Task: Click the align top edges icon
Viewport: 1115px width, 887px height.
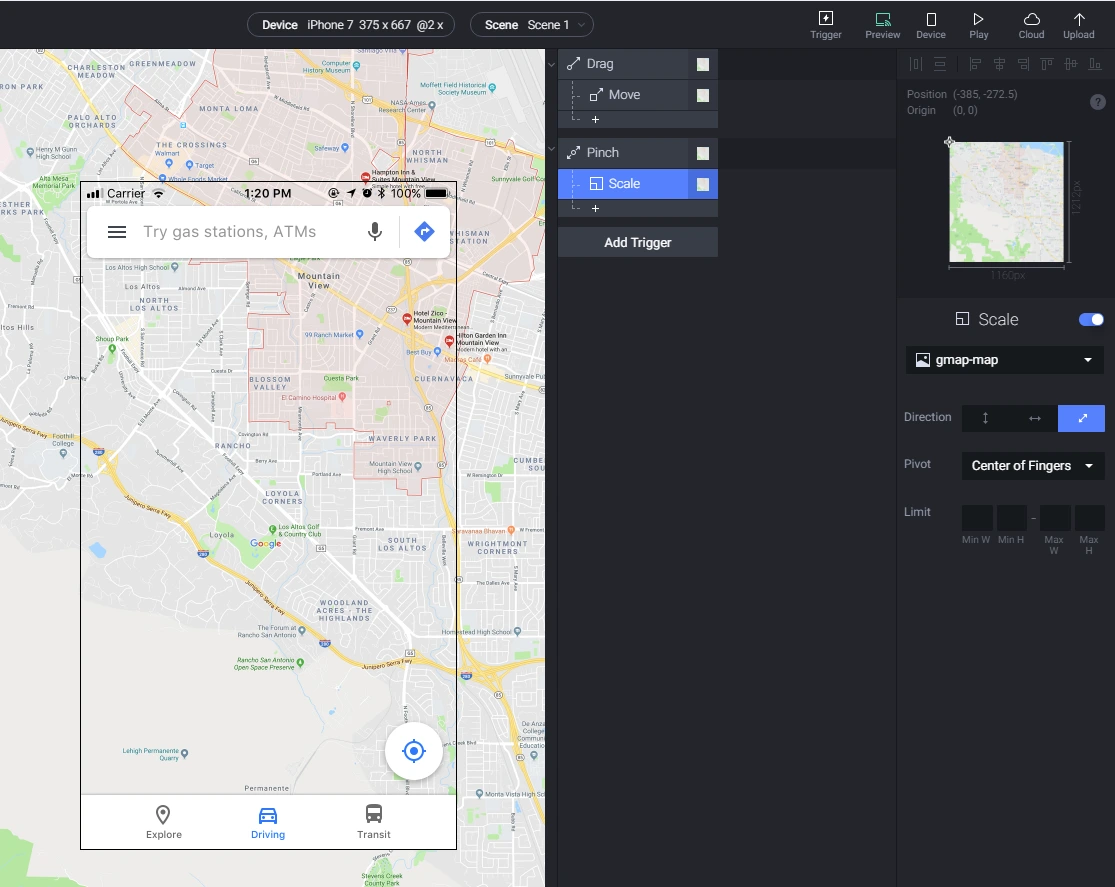Action: [1047, 65]
